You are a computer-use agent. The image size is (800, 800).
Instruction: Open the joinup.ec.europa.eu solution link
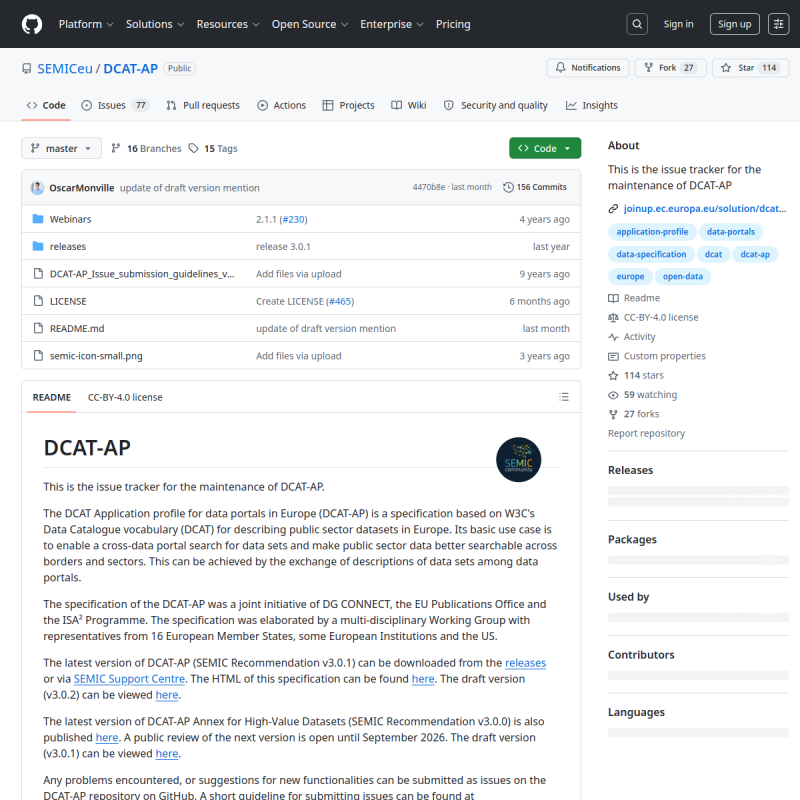(x=705, y=208)
